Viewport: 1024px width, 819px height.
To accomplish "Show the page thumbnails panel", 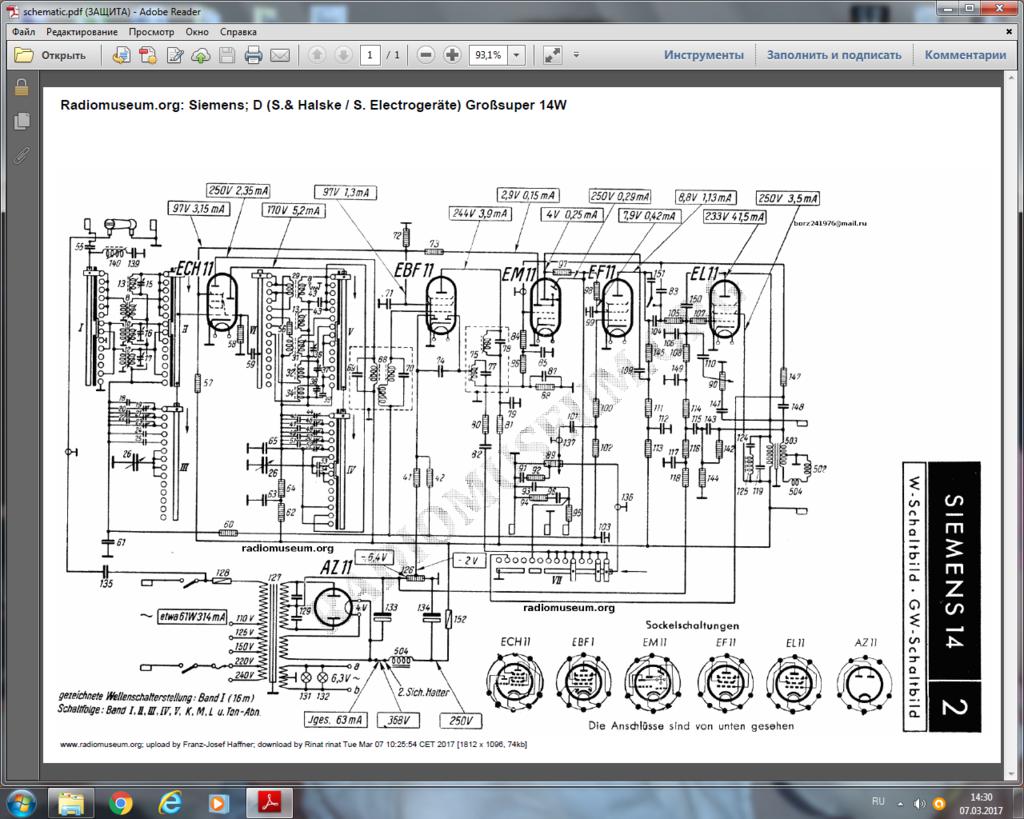I will pos(22,121).
